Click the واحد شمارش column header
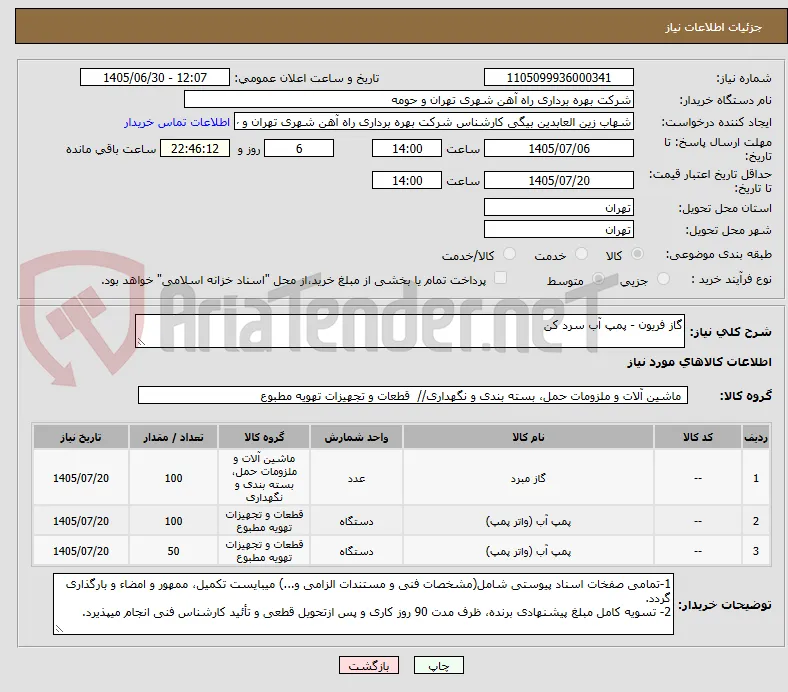This screenshot has width=788, height=692. pos(356,437)
